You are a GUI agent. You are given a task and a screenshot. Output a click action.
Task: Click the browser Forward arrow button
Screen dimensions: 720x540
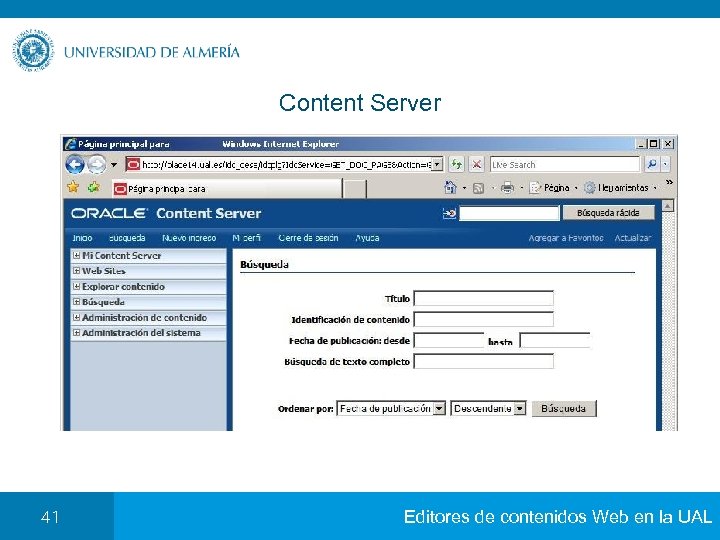tap(96, 164)
